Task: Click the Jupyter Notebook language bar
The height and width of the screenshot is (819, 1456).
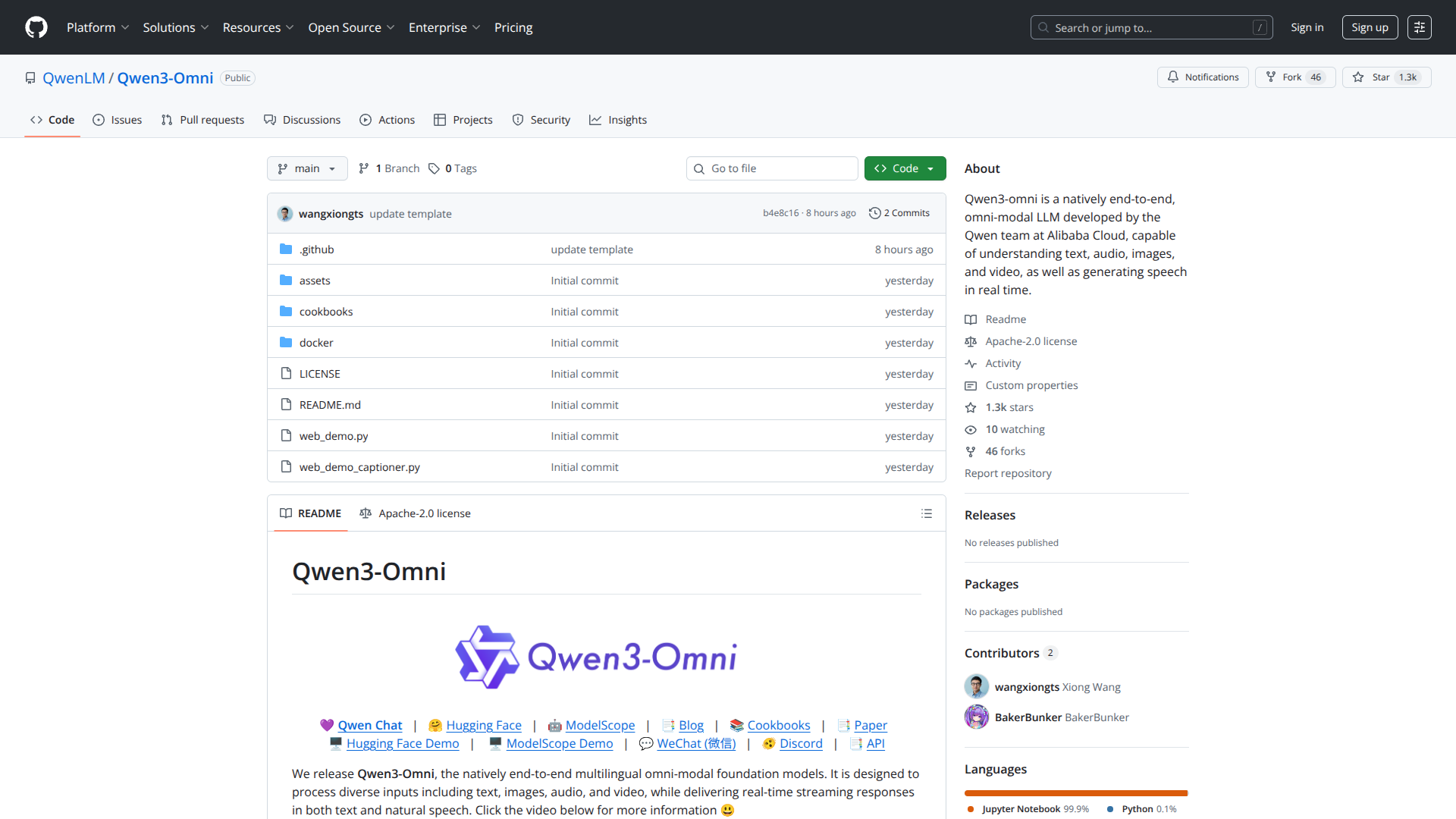Action: point(1075,793)
